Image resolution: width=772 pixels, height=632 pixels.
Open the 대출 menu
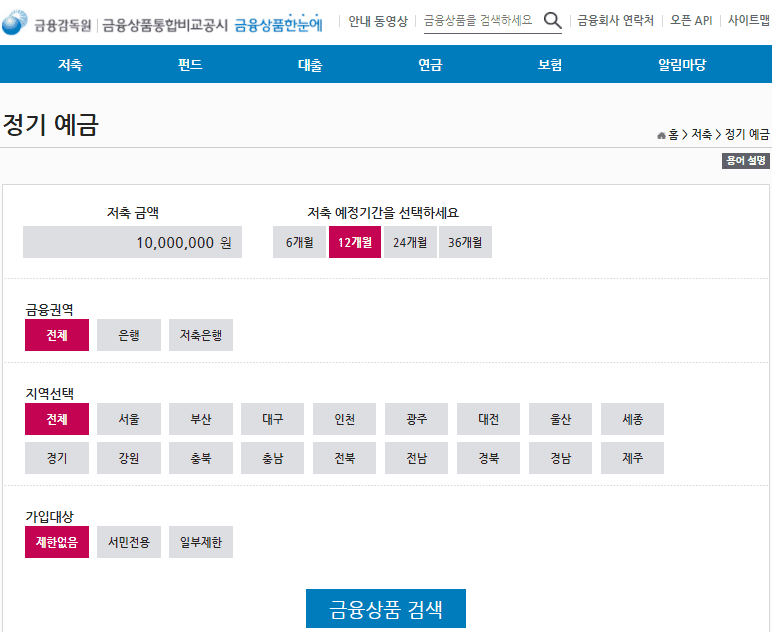pos(310,65)
